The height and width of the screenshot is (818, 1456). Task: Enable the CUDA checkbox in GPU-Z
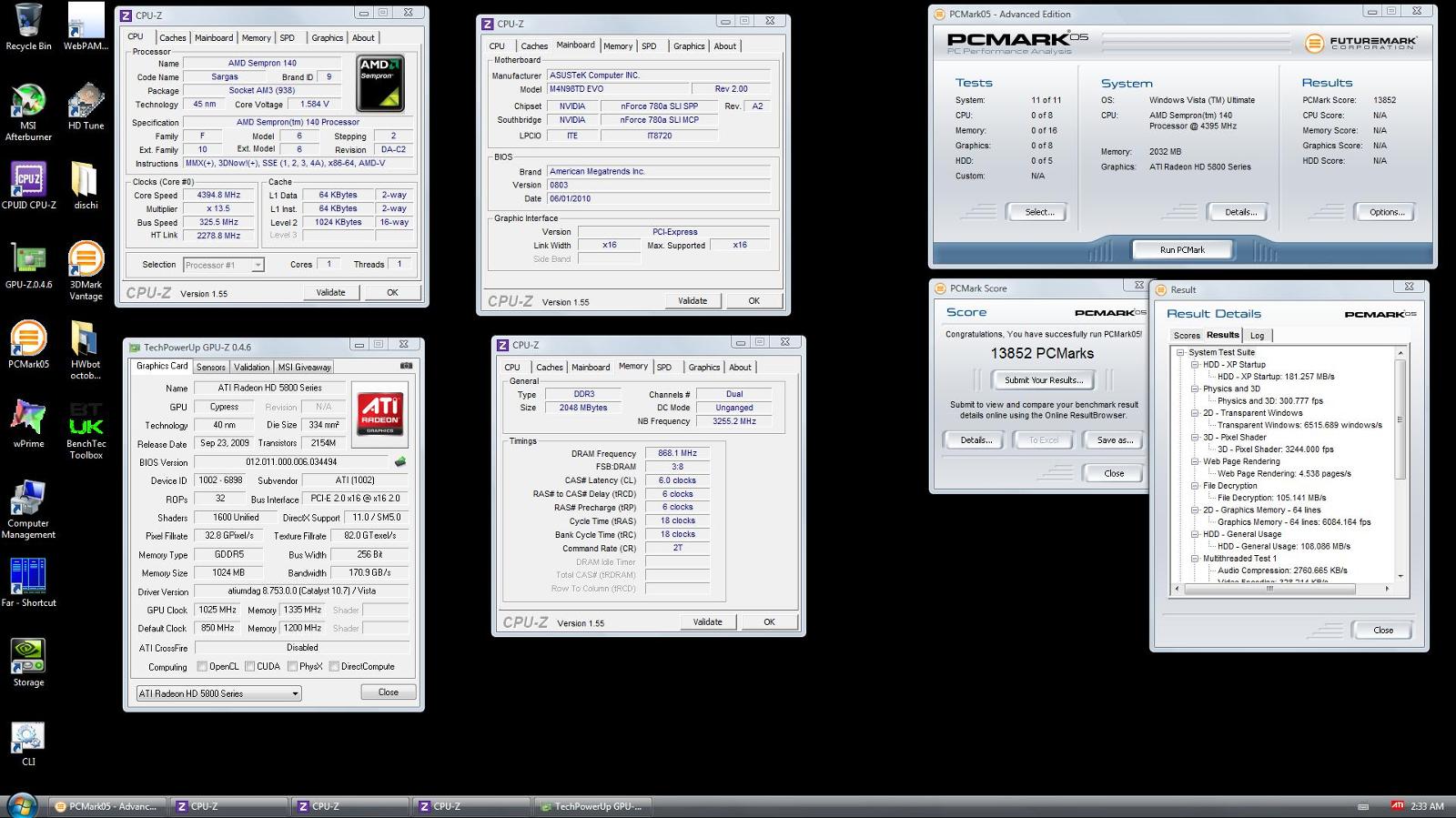point(249,666)
